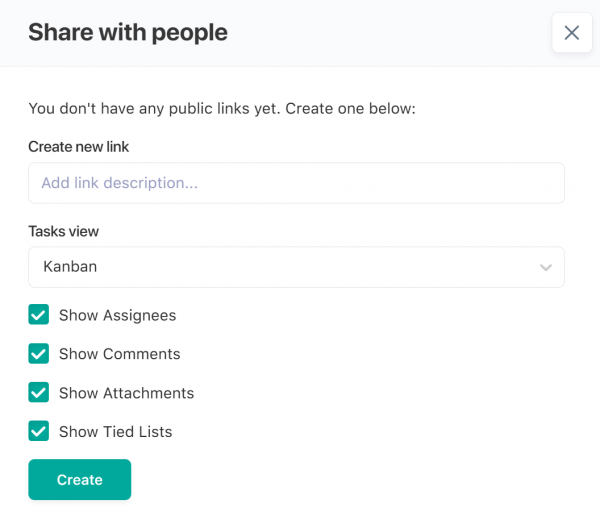Screen dimensions: 600x516
Task: Click the no public links message
Action: point(221,108)
